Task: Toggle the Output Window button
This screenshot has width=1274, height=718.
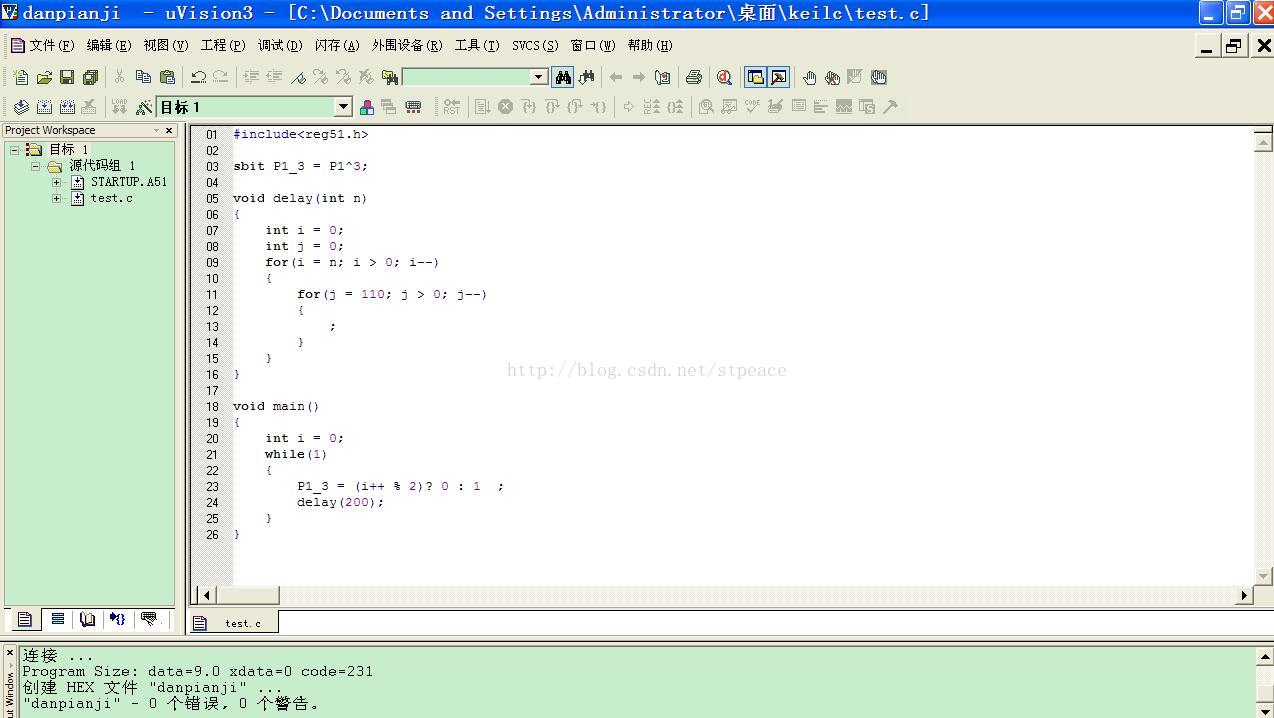Action: coord(779,77)
